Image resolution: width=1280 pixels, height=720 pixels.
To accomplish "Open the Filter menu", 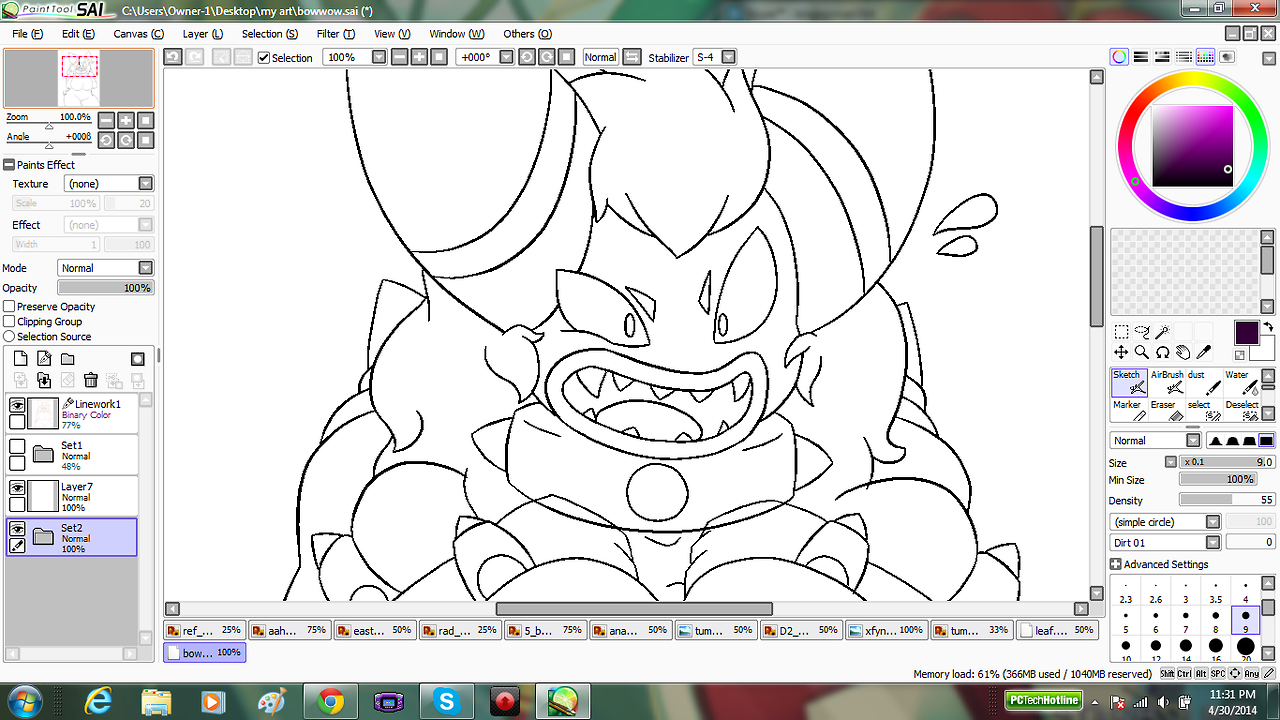I will [332, 34].
